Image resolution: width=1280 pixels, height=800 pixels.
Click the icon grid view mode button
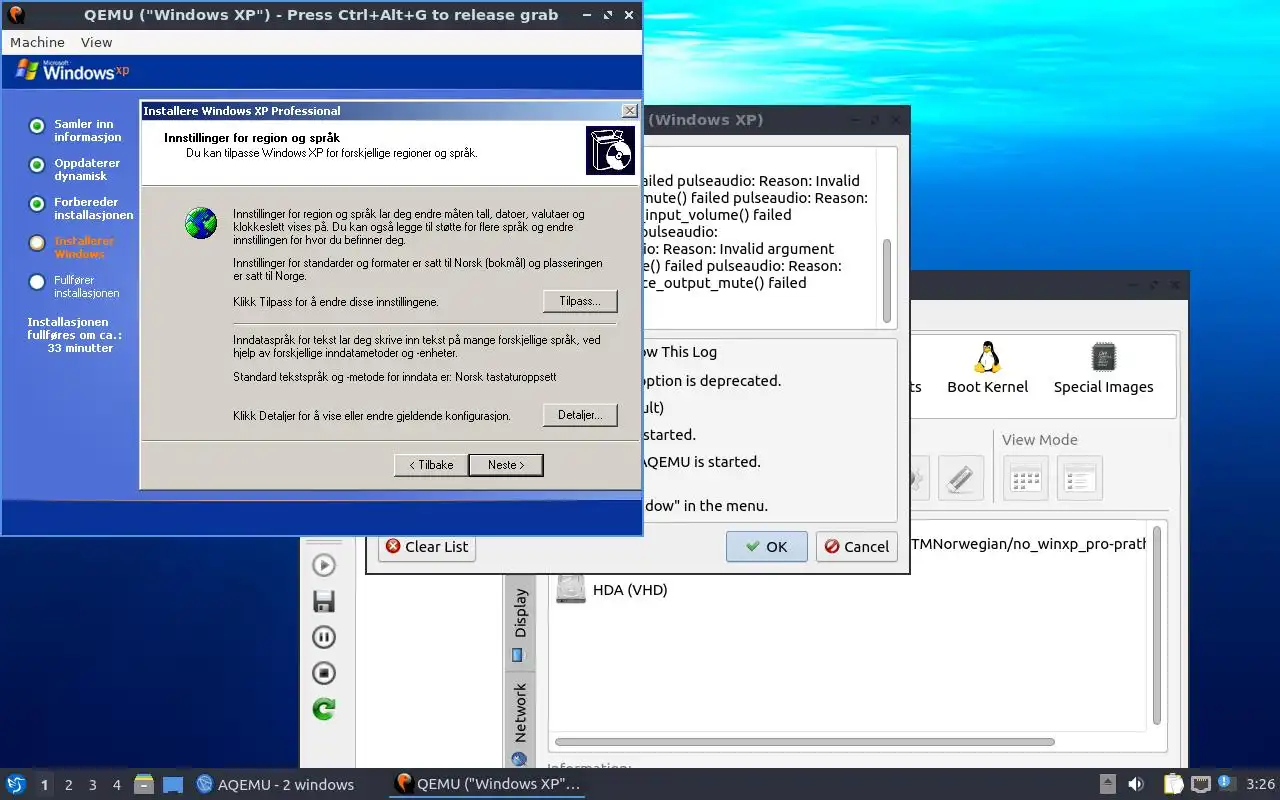point(1026,478)
